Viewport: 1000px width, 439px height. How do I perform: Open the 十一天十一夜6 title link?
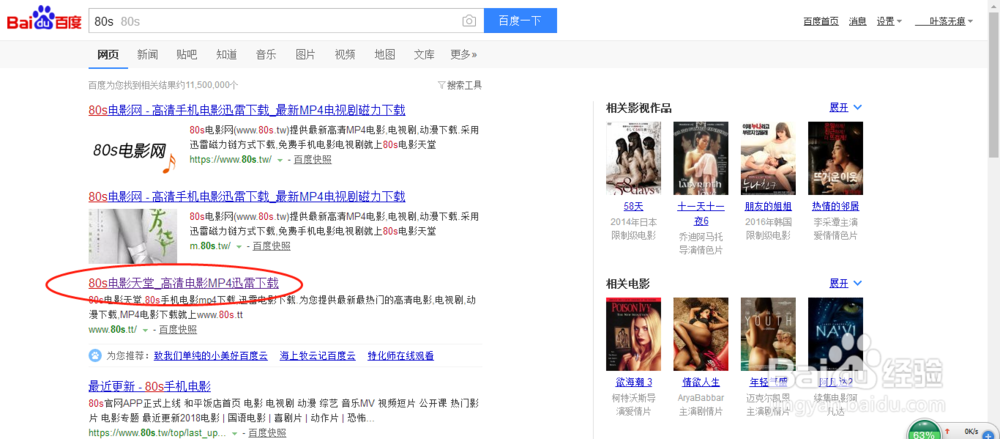point(701,214)
